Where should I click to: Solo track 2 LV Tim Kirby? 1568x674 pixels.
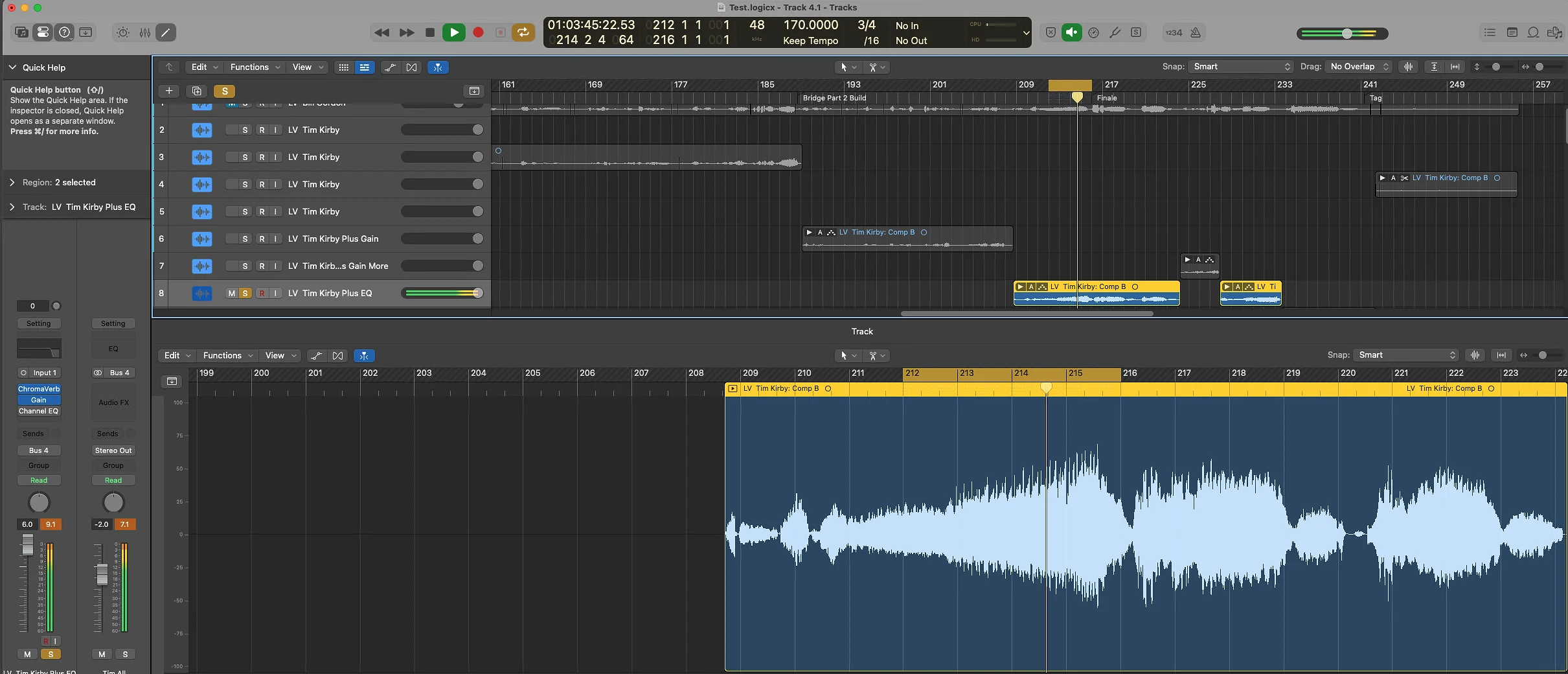coord(245,130)
